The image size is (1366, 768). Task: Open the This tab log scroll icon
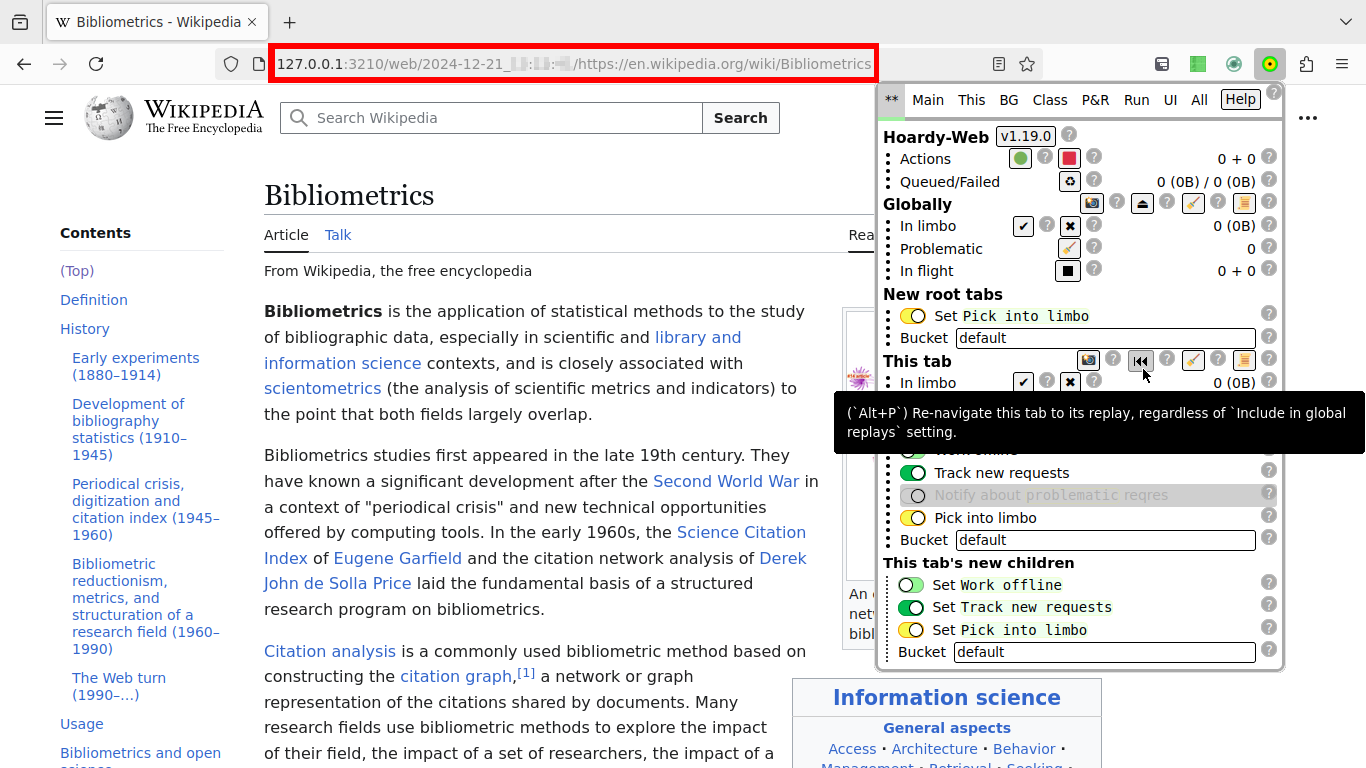[1244, 360]
